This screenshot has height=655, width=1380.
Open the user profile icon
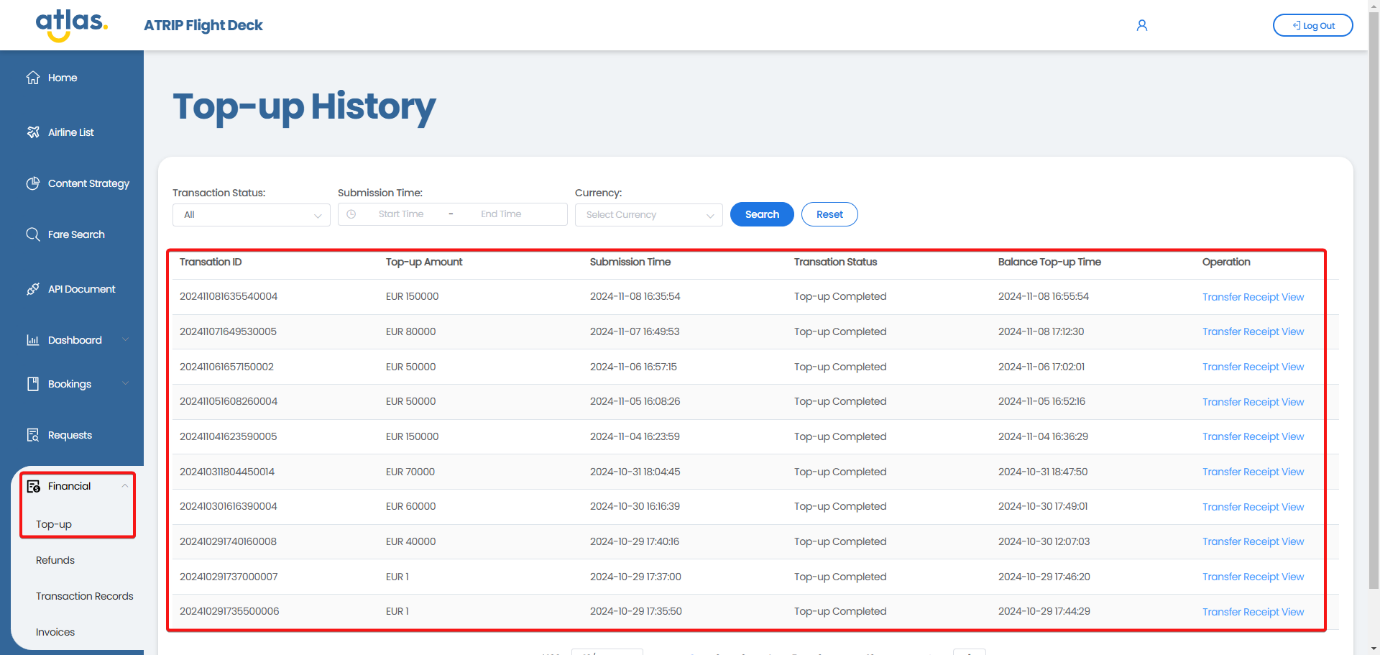pos(1141,26)
